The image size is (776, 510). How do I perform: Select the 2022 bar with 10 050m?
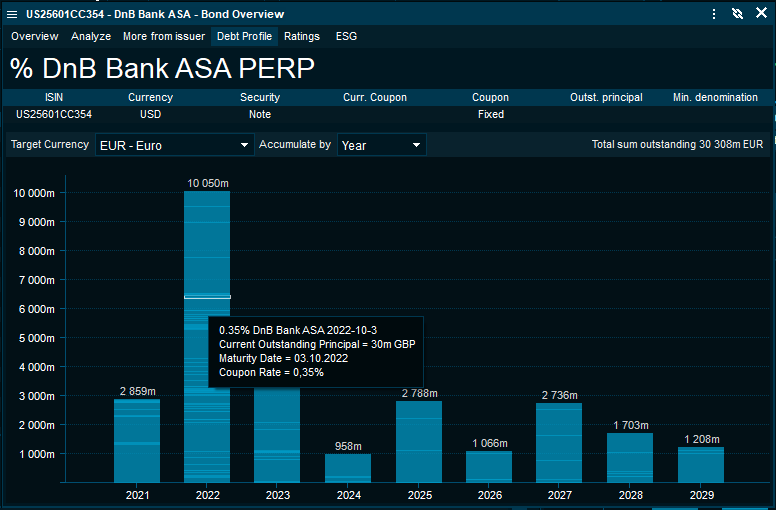(207, 250)
